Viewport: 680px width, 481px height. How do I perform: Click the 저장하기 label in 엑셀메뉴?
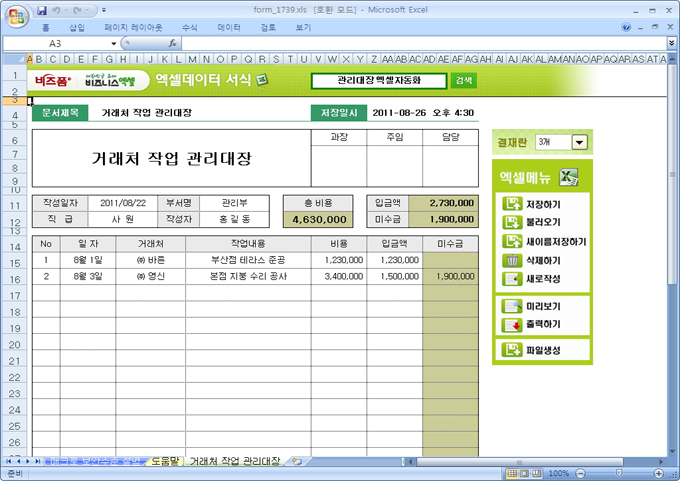[543, 204]
